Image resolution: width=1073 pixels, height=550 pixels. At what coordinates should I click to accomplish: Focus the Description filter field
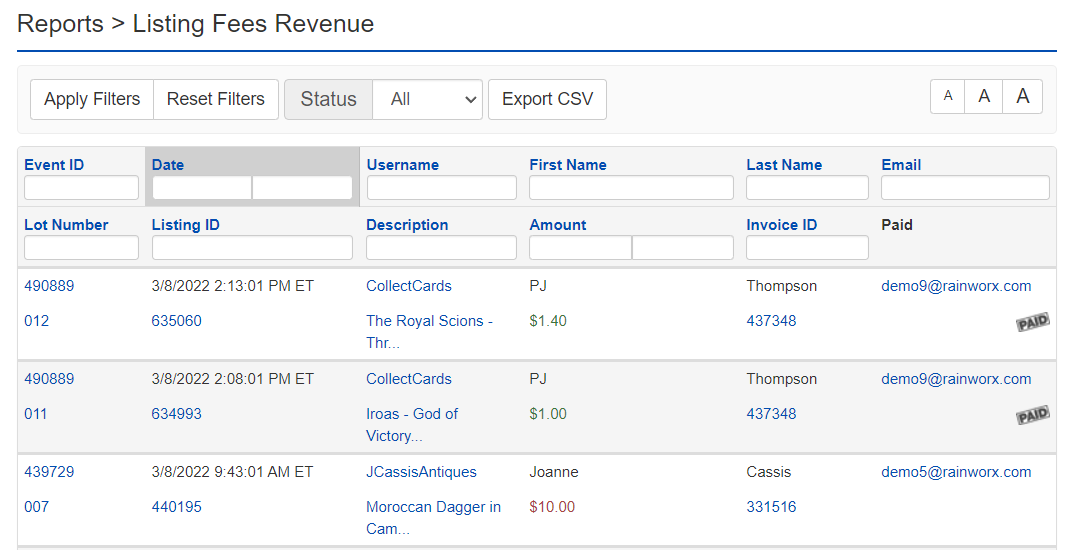coord(441,248)
